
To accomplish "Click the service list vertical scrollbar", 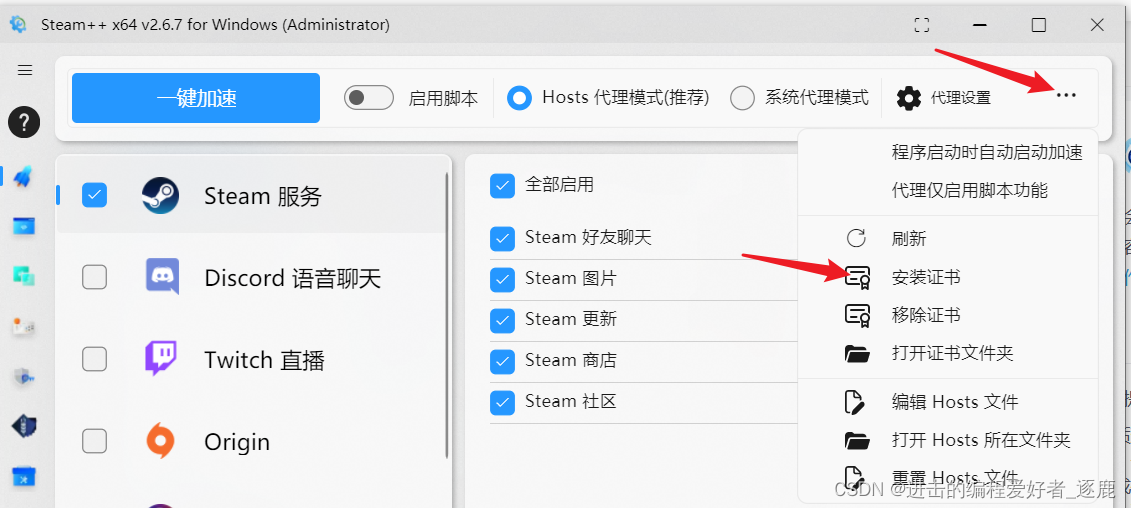I will click(x=448, y=315).
